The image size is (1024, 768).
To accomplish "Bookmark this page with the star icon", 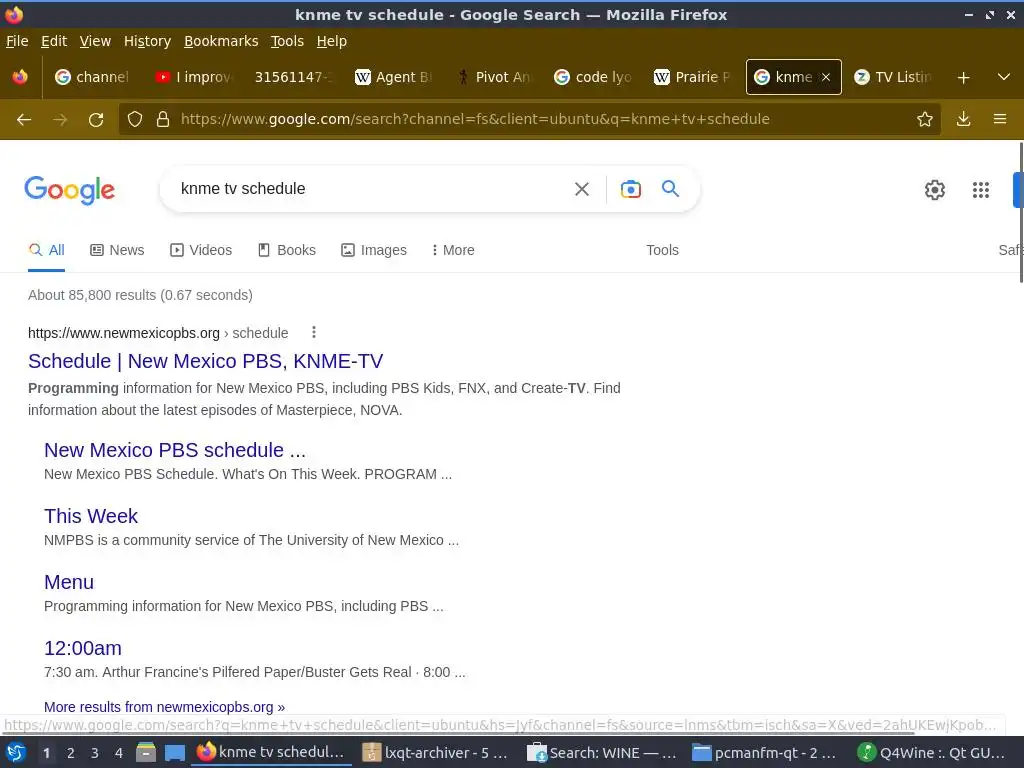I will 925,119.
